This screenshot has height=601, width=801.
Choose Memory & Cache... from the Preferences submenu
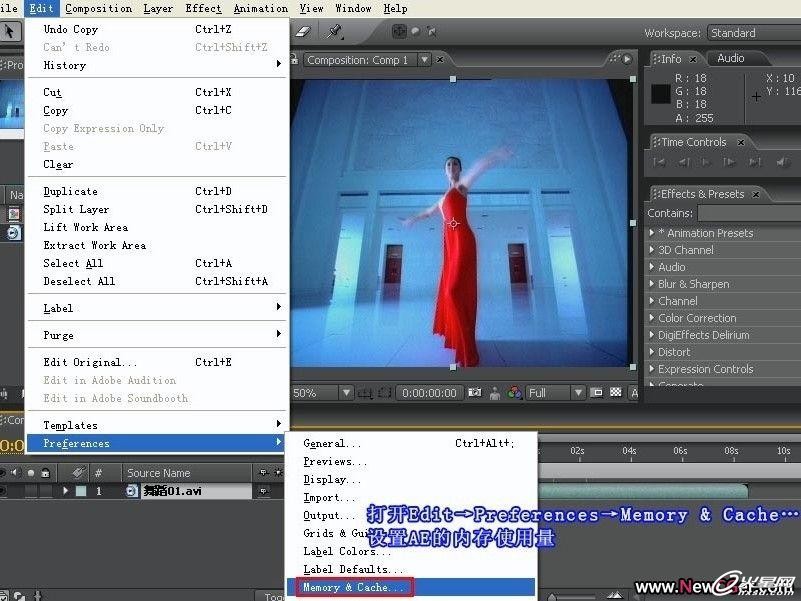353,587
